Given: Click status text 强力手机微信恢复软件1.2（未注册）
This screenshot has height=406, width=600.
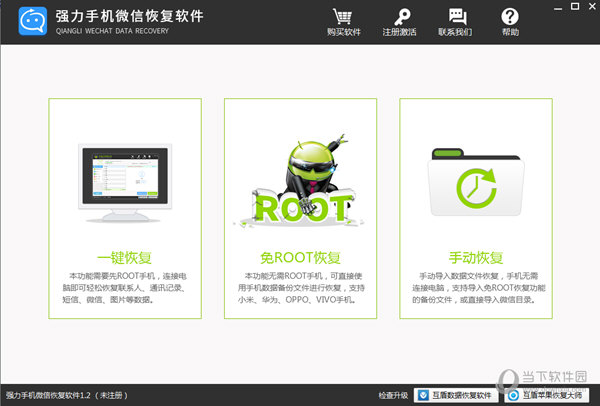Looking at the screenshot, I should [x=67, y=395].
